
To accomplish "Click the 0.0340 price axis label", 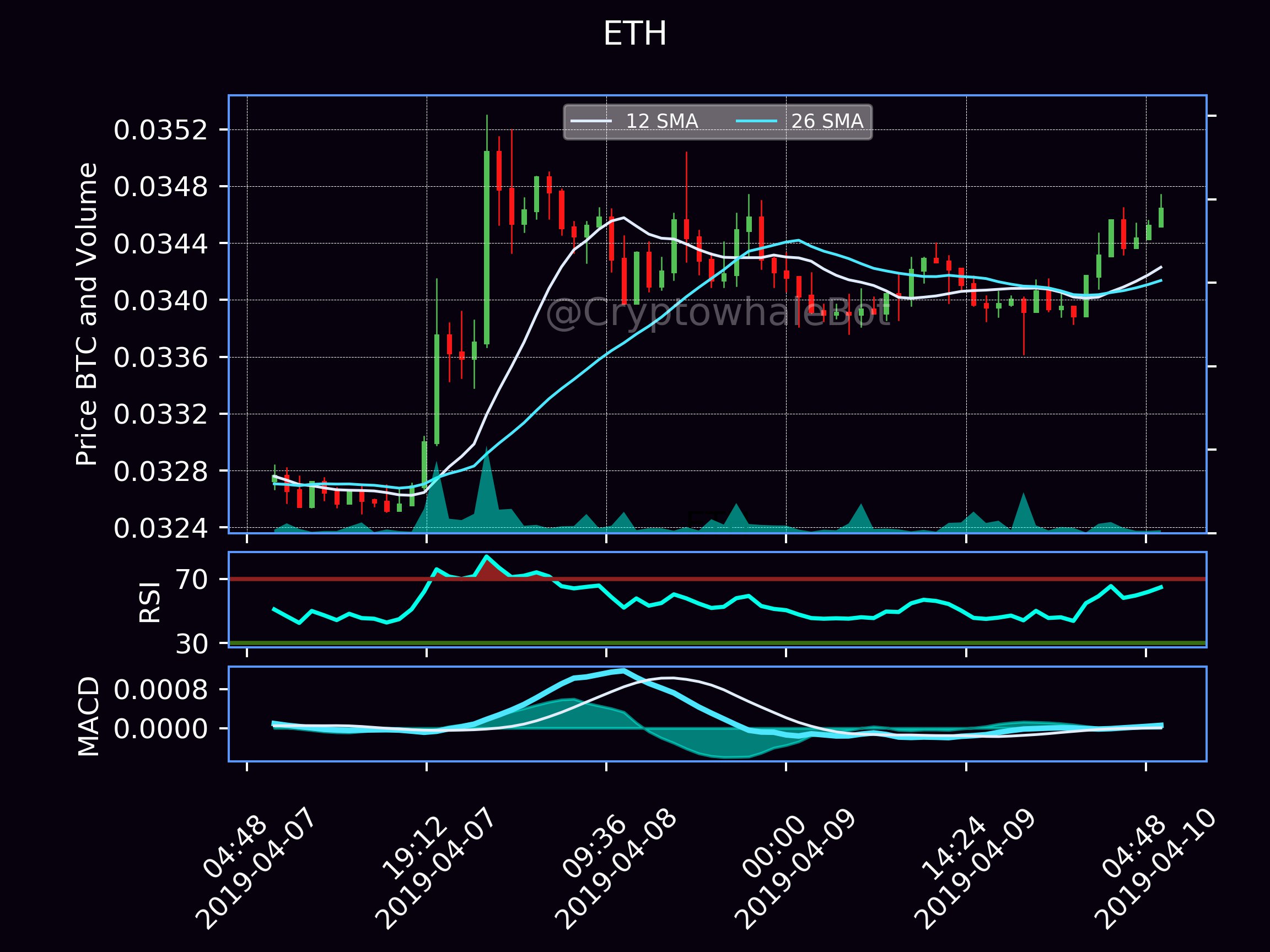I will click(160, 301).
